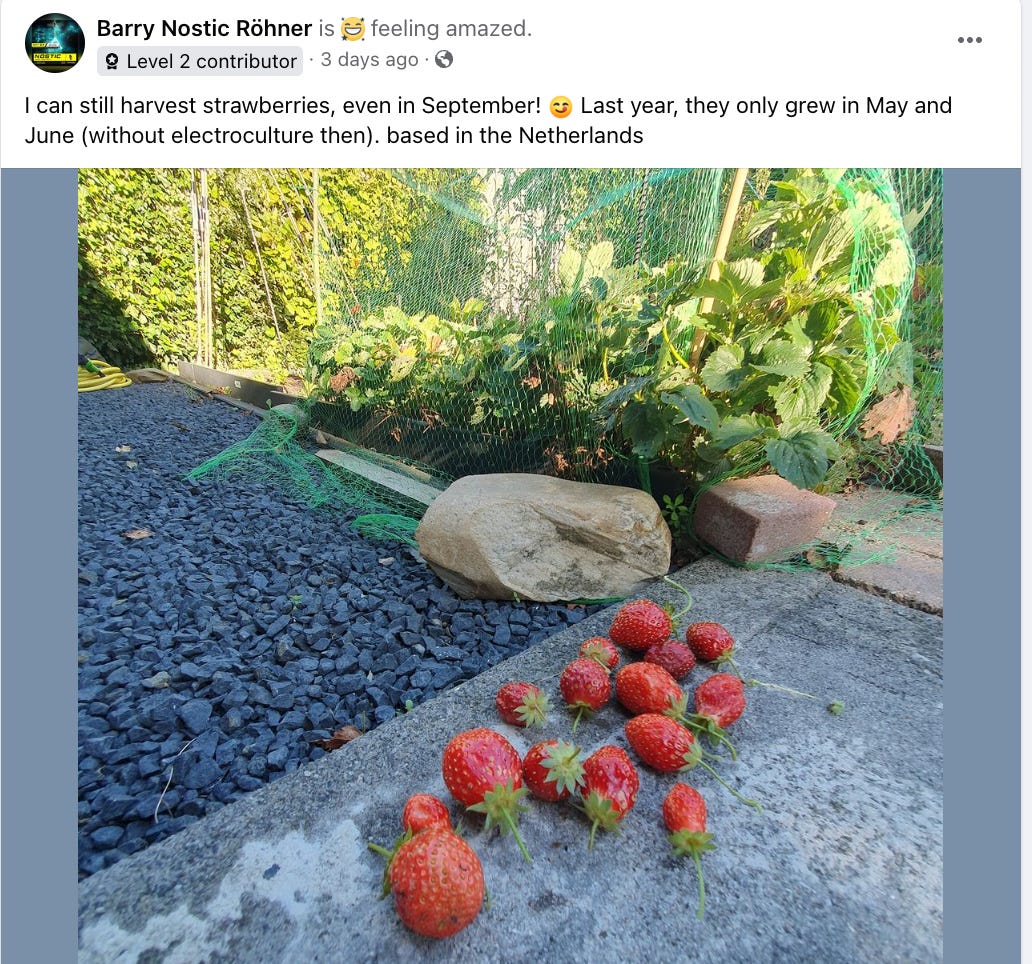
Task: Open the strawberry garden photo full view
Action: pos(510,566)
